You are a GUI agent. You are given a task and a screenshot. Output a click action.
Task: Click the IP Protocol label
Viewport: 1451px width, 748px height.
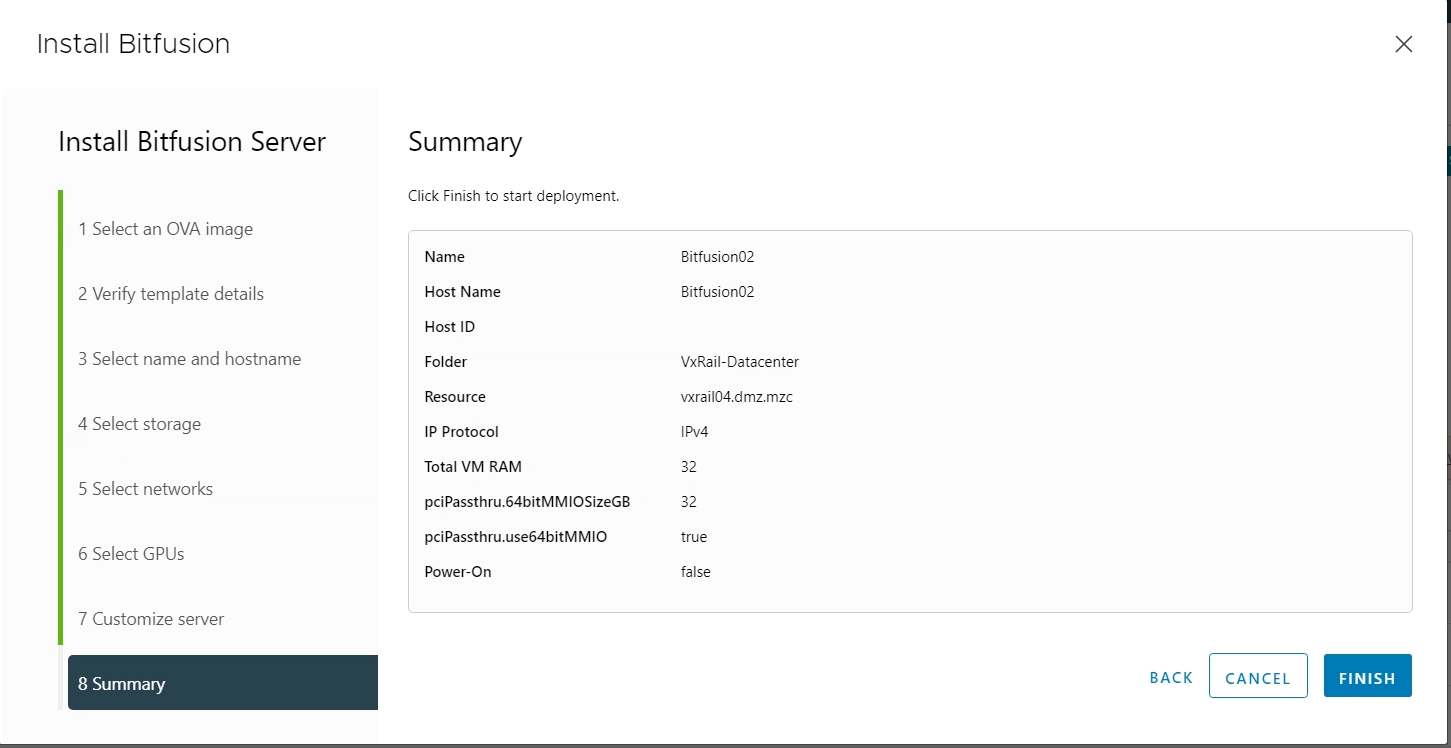point(461,432)
